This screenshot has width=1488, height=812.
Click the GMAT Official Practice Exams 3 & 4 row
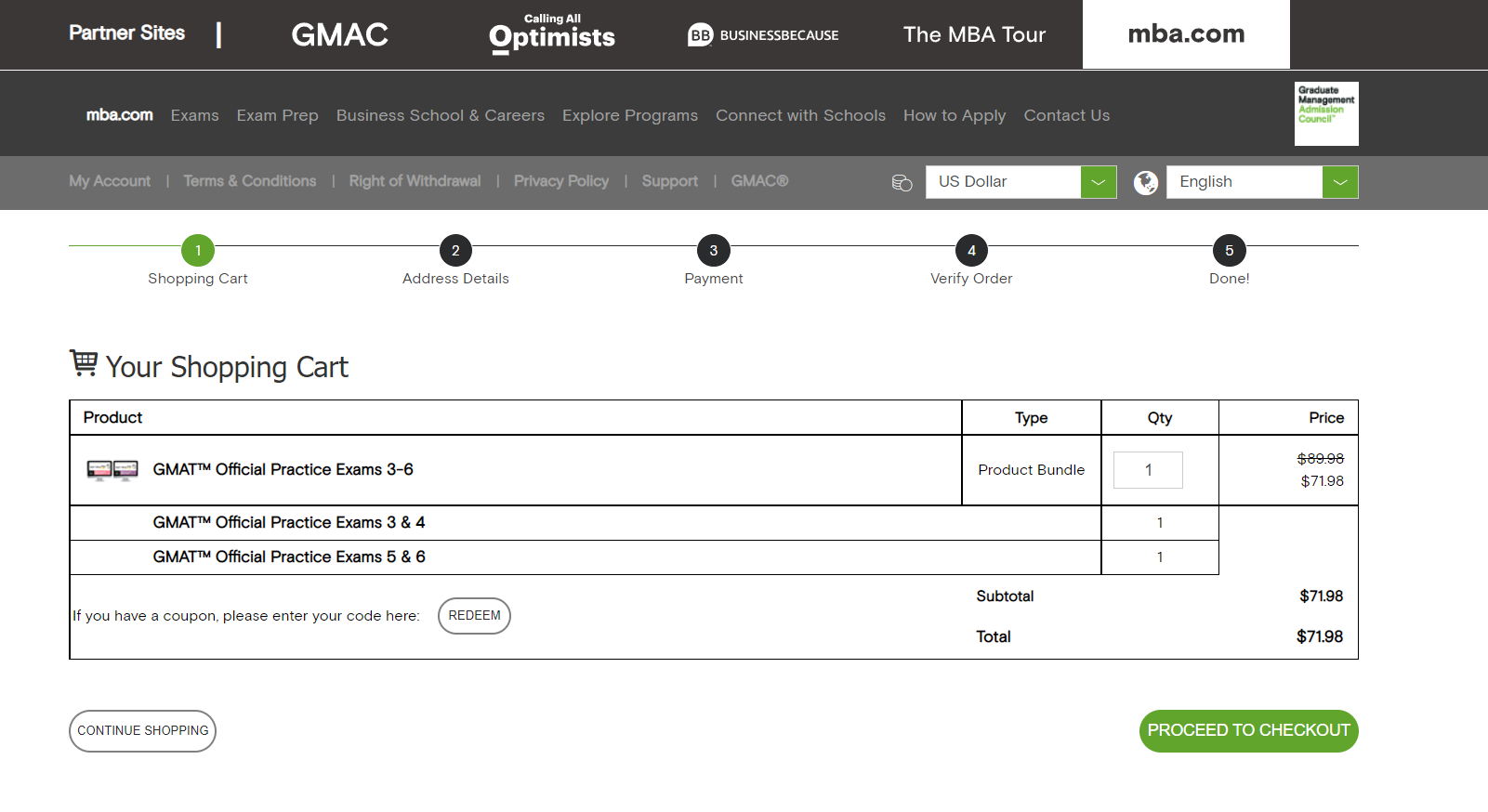(x=586, y=523)
